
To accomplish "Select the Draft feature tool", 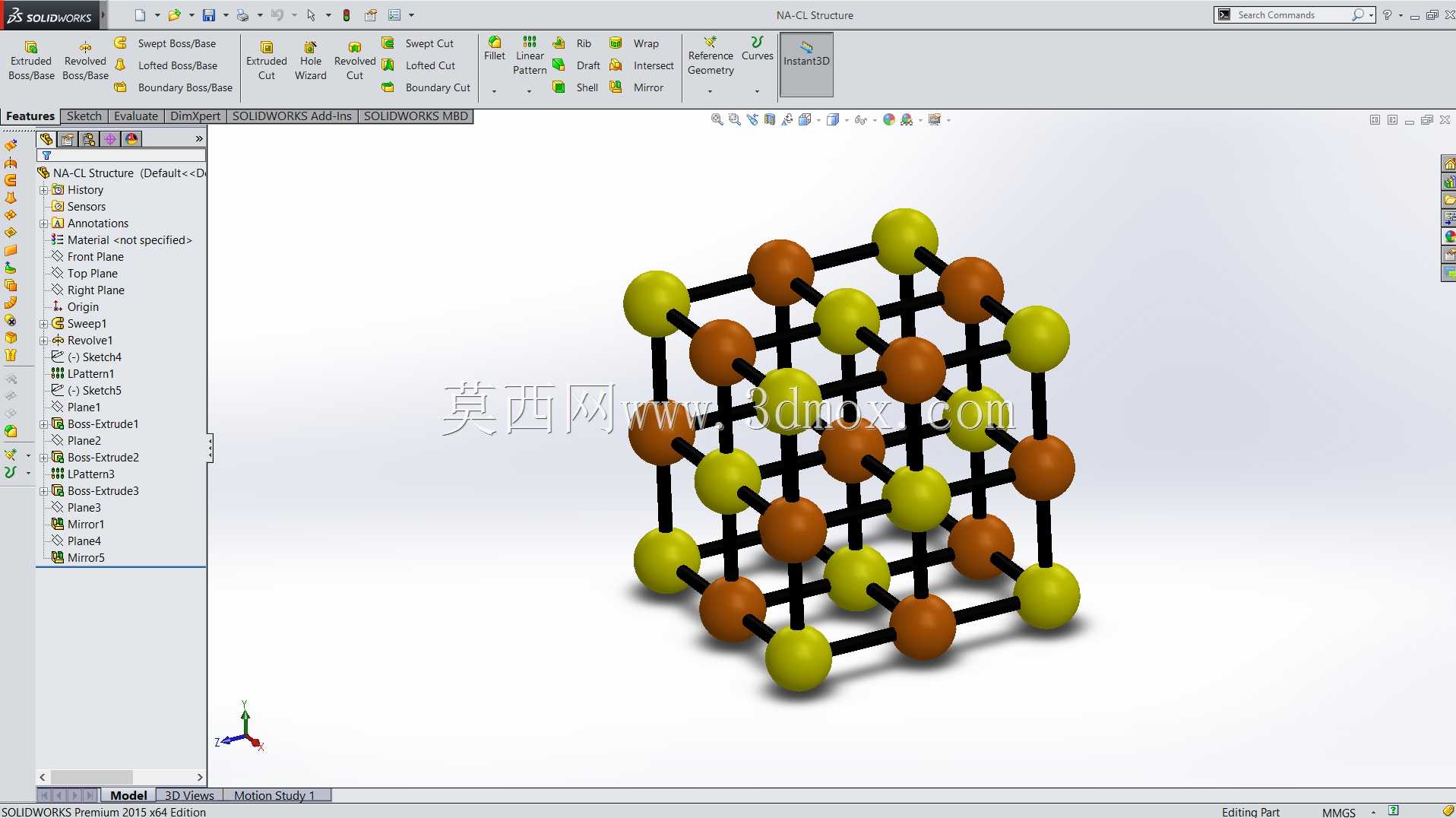I will coord(577,65).
